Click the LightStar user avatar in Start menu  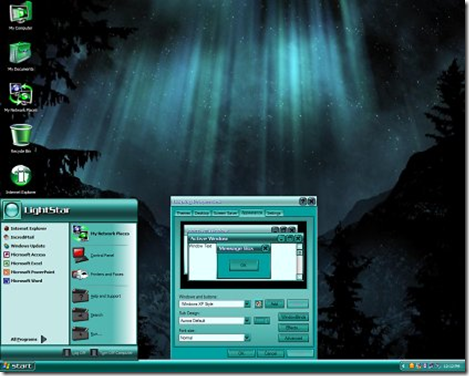(x=11, y=210)
